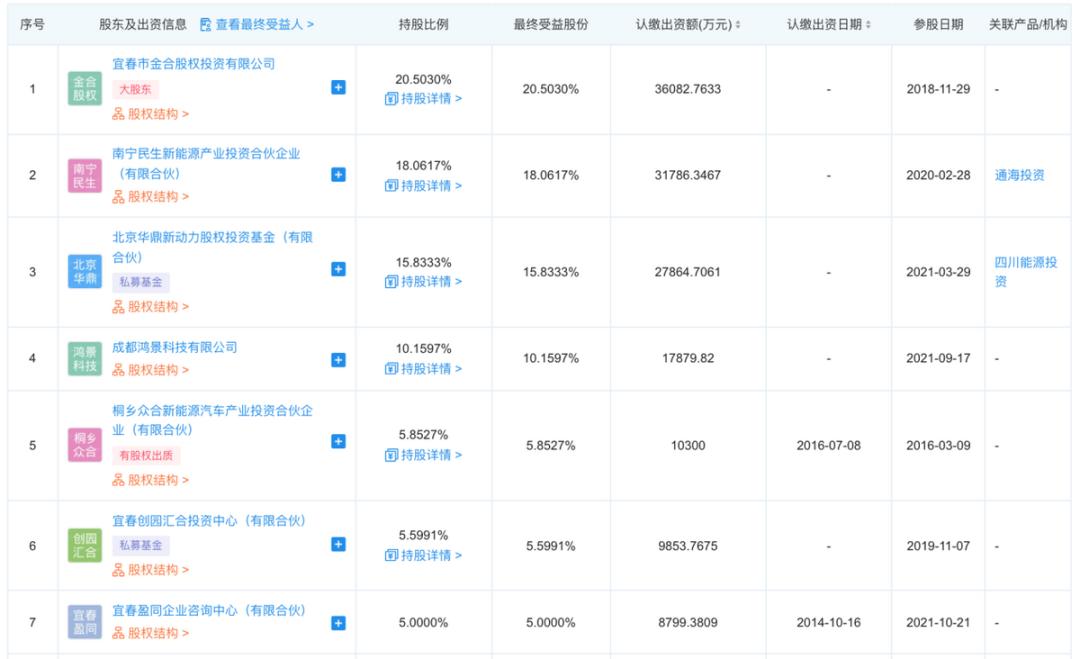Click the 南宁民生 company logo
Image resolution: width=1080 pixels, height=659 pixels.
click(x=85, y=176)
